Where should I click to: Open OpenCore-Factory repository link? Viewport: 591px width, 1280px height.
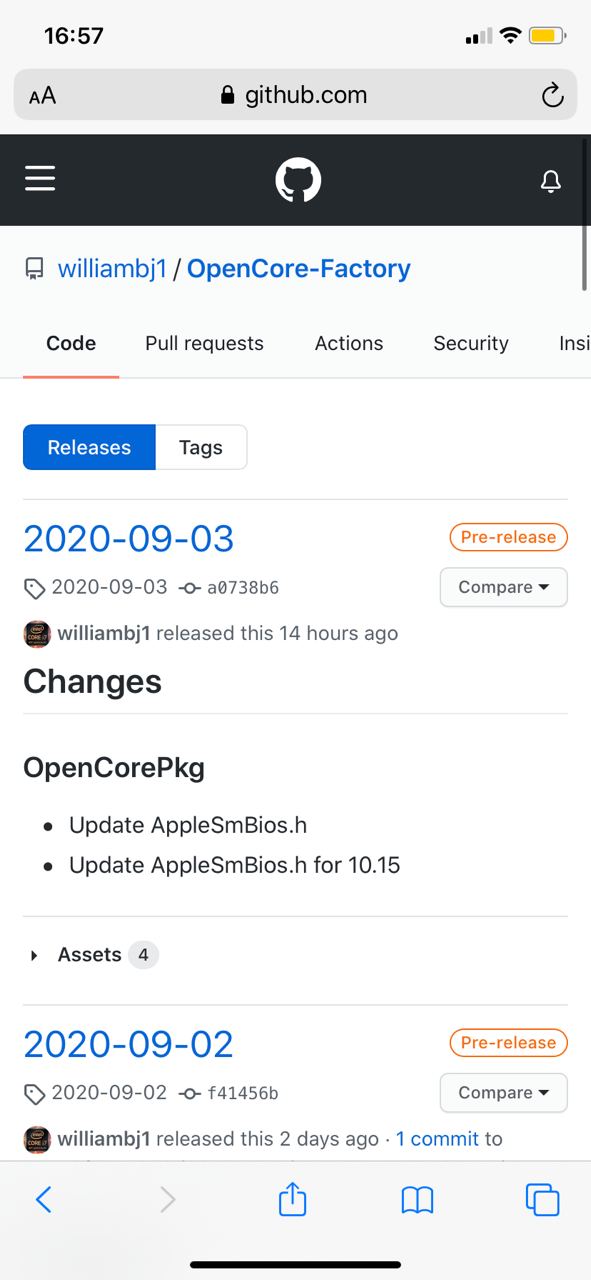pos(299,269)
